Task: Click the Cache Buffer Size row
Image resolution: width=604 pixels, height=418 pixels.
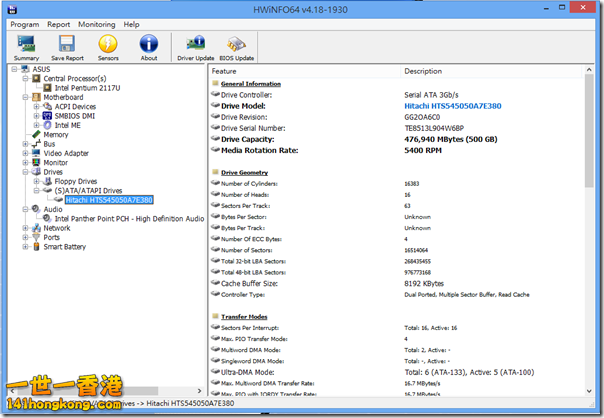Action: click(397, 284)
